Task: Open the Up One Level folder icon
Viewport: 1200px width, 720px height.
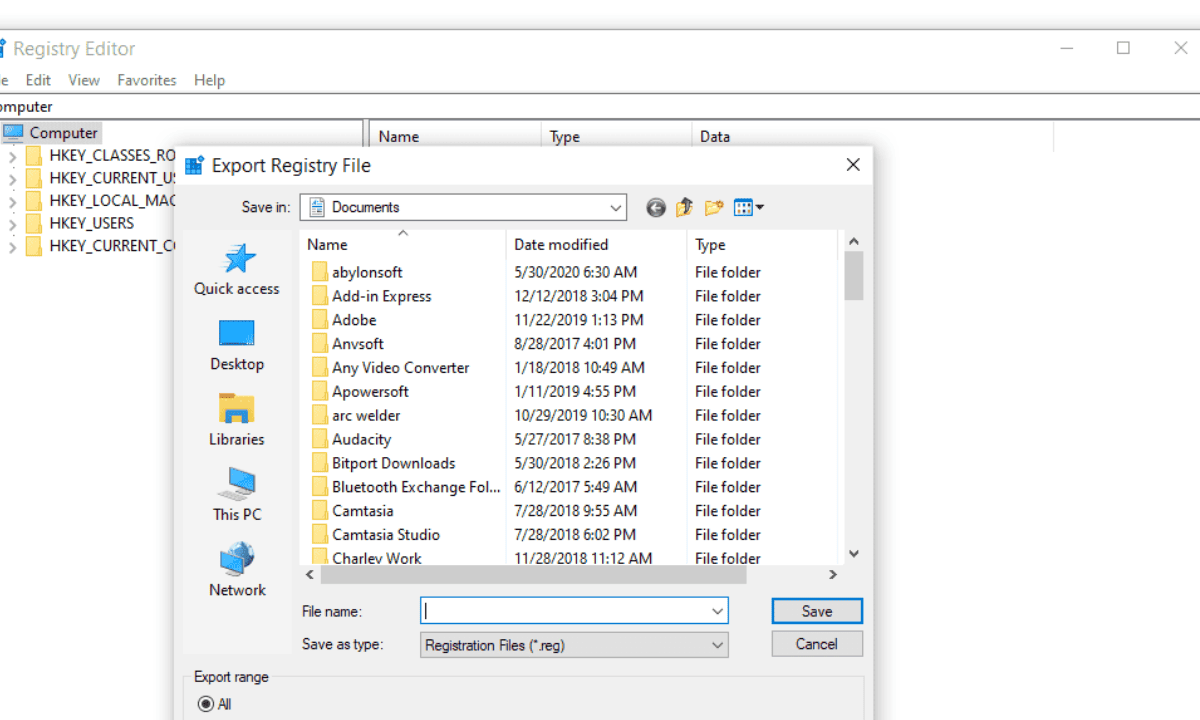Action: pos(684,207)
